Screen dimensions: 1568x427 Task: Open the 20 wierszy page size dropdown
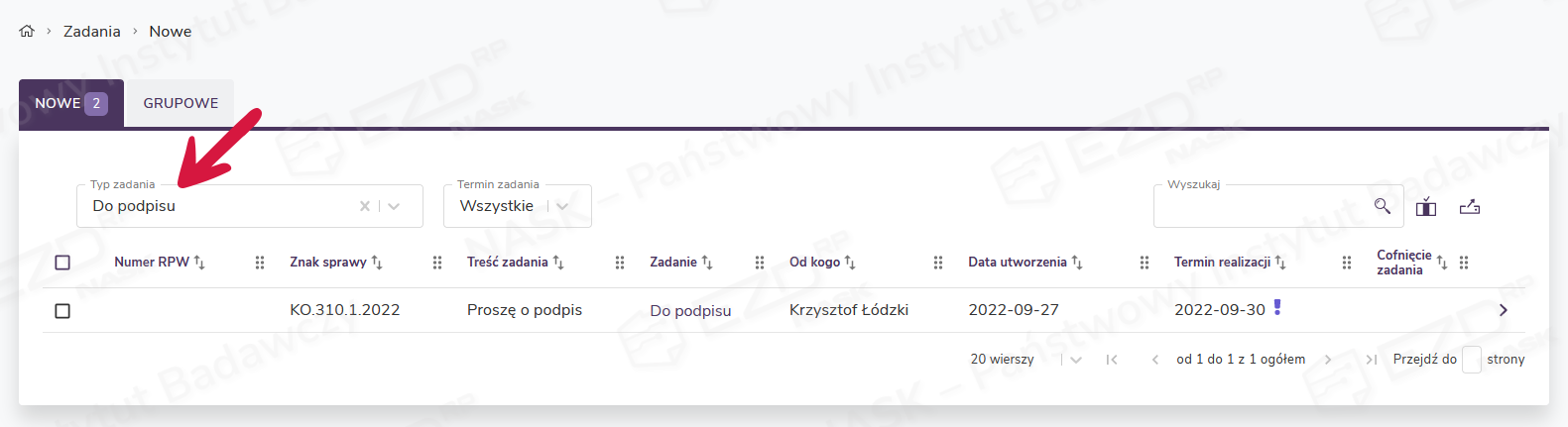(1076, 360)
